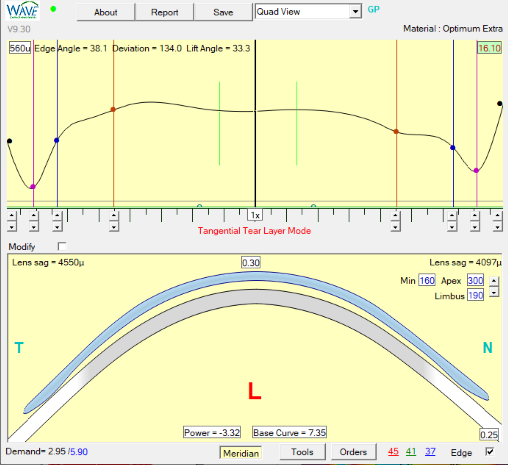Click the green status indicator dot
This screenshot has width=508, height=465.
(x=53, y=9)
